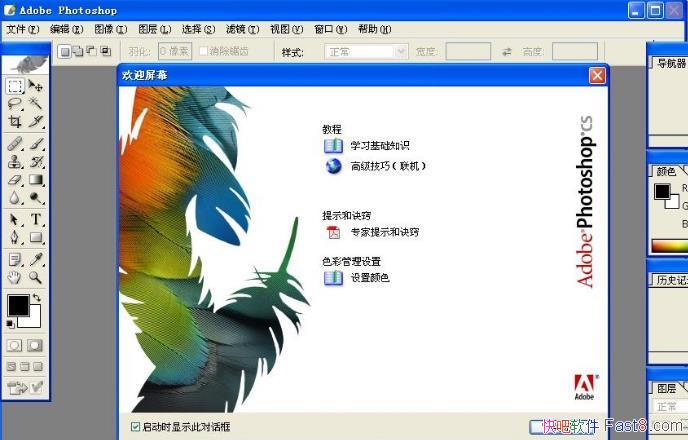Select the Notes tool
This screenshot has width=688, height=440.
coord(15,259)
